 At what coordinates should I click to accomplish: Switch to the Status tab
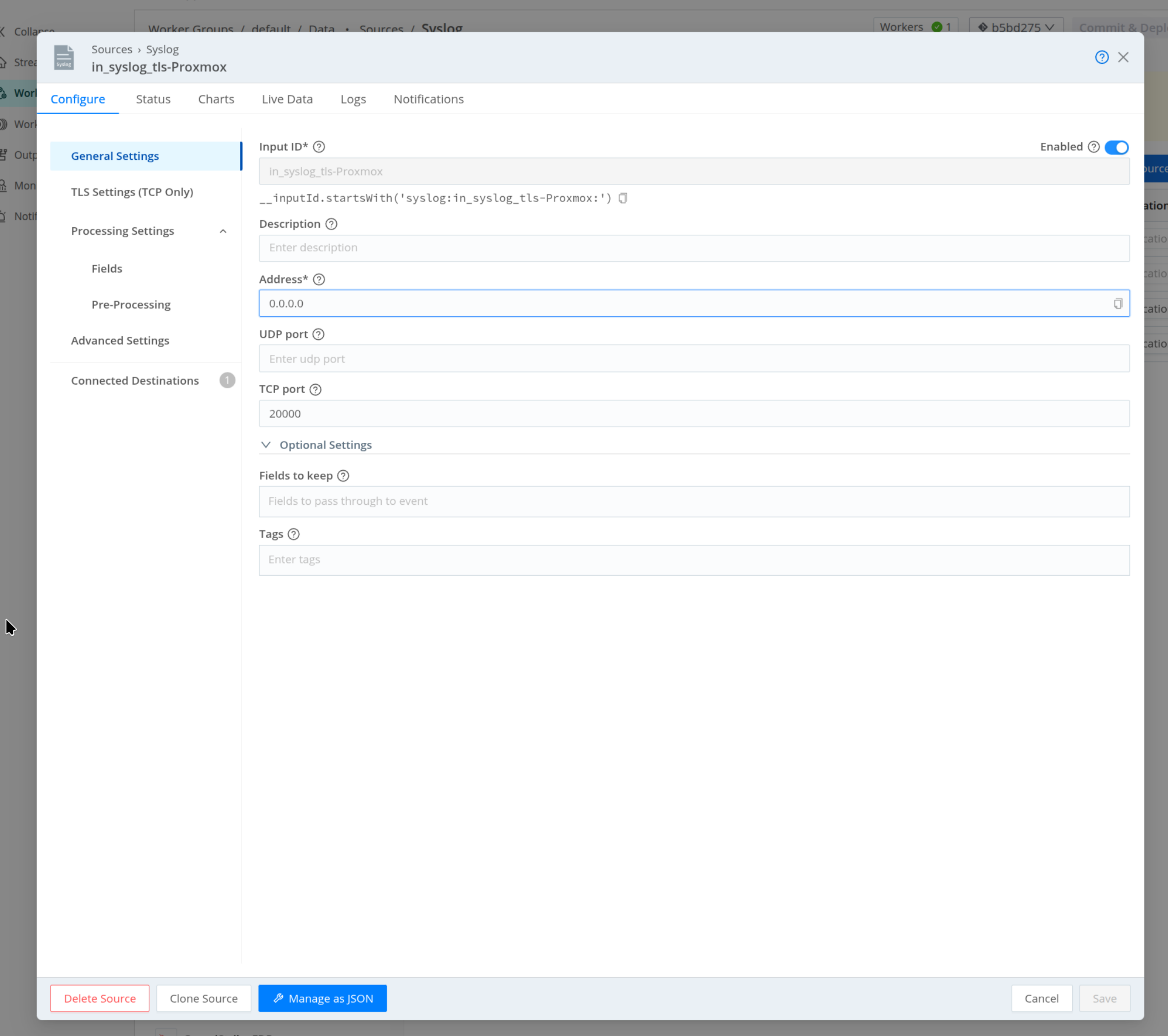(x=153, y=99)
